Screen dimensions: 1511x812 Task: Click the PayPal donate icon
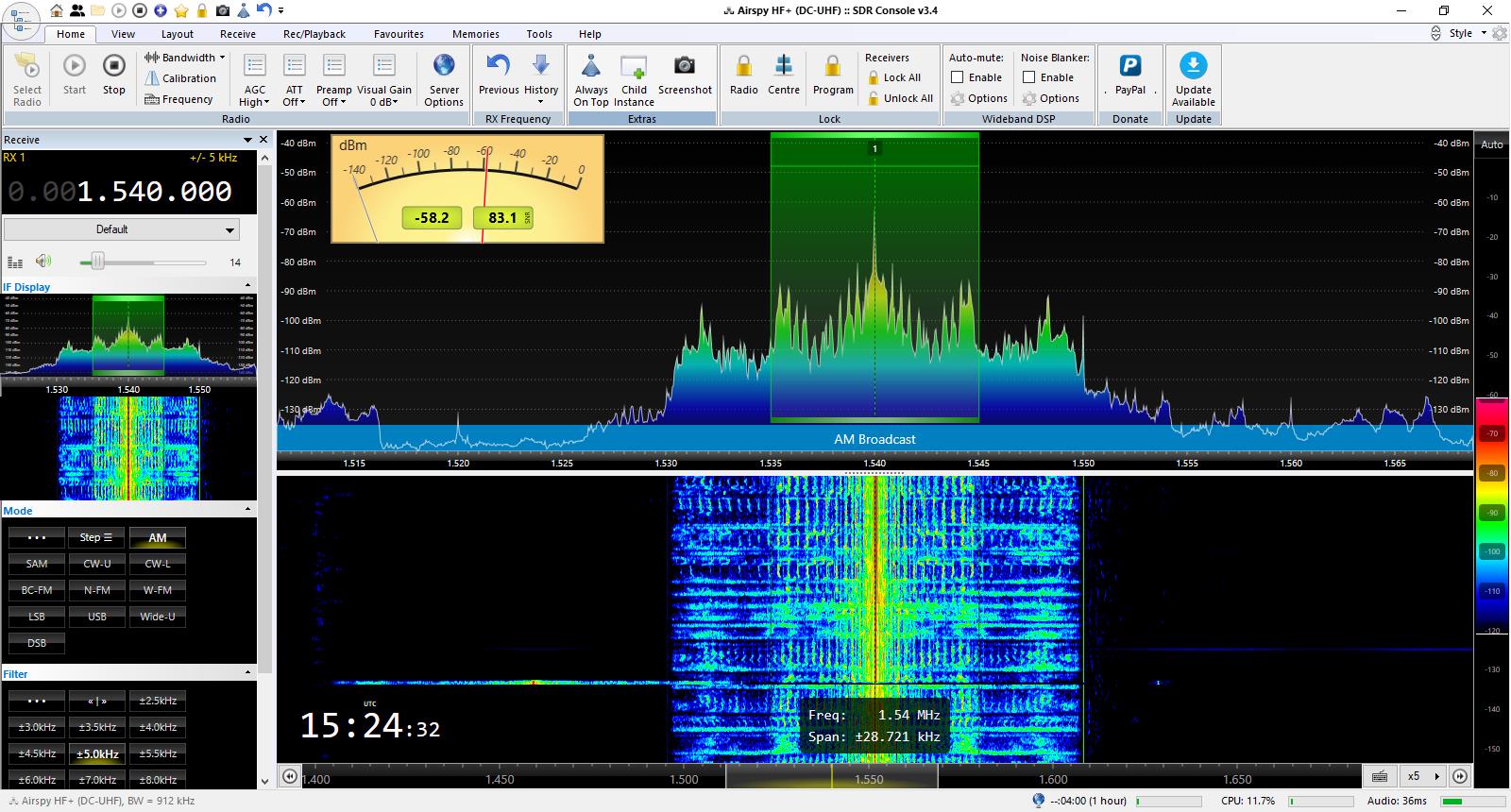coord(1129,66)
